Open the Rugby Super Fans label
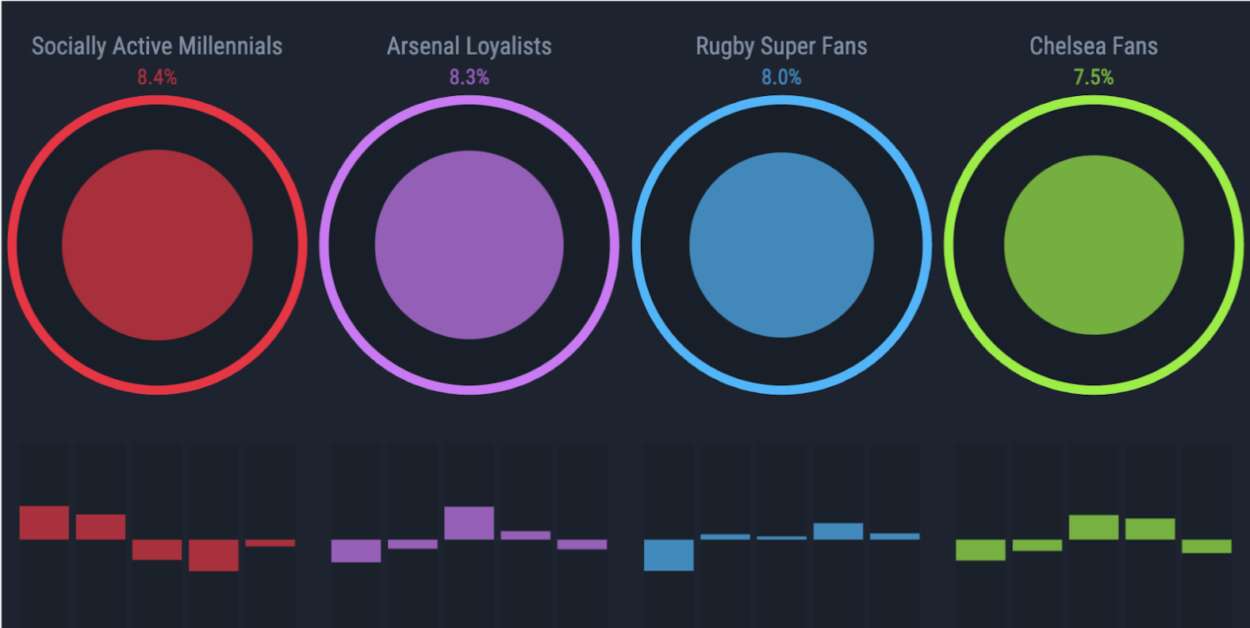Screen dimensions: 1250x628 (x=781, y=46)
